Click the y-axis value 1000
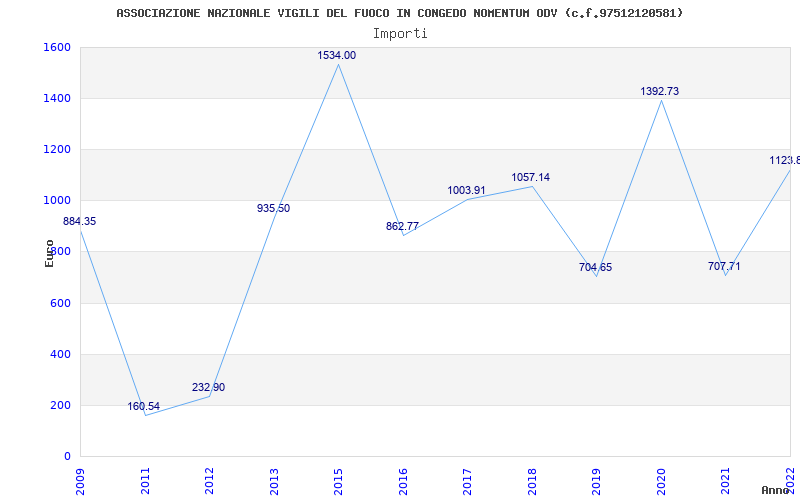Viewport: 800px width, 500px height. point(57,201)
